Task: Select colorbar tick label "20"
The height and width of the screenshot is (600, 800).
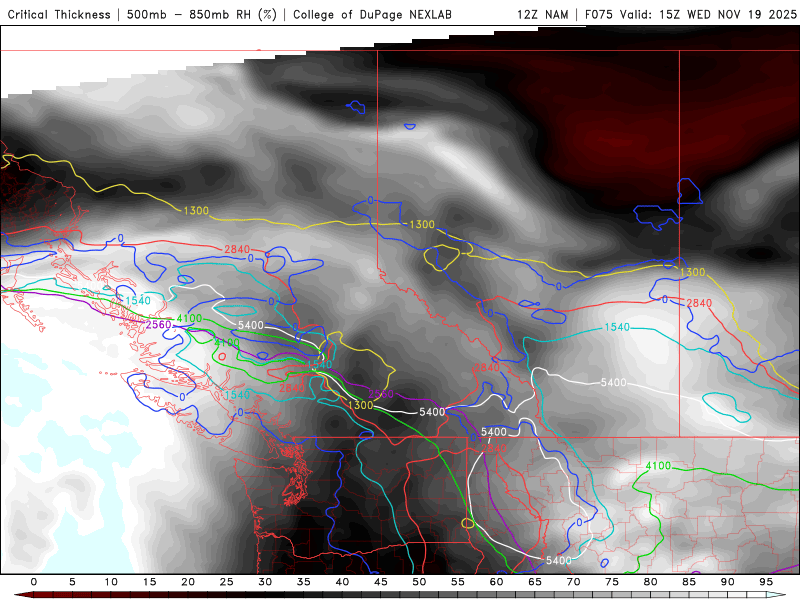Action: (188, 582)
